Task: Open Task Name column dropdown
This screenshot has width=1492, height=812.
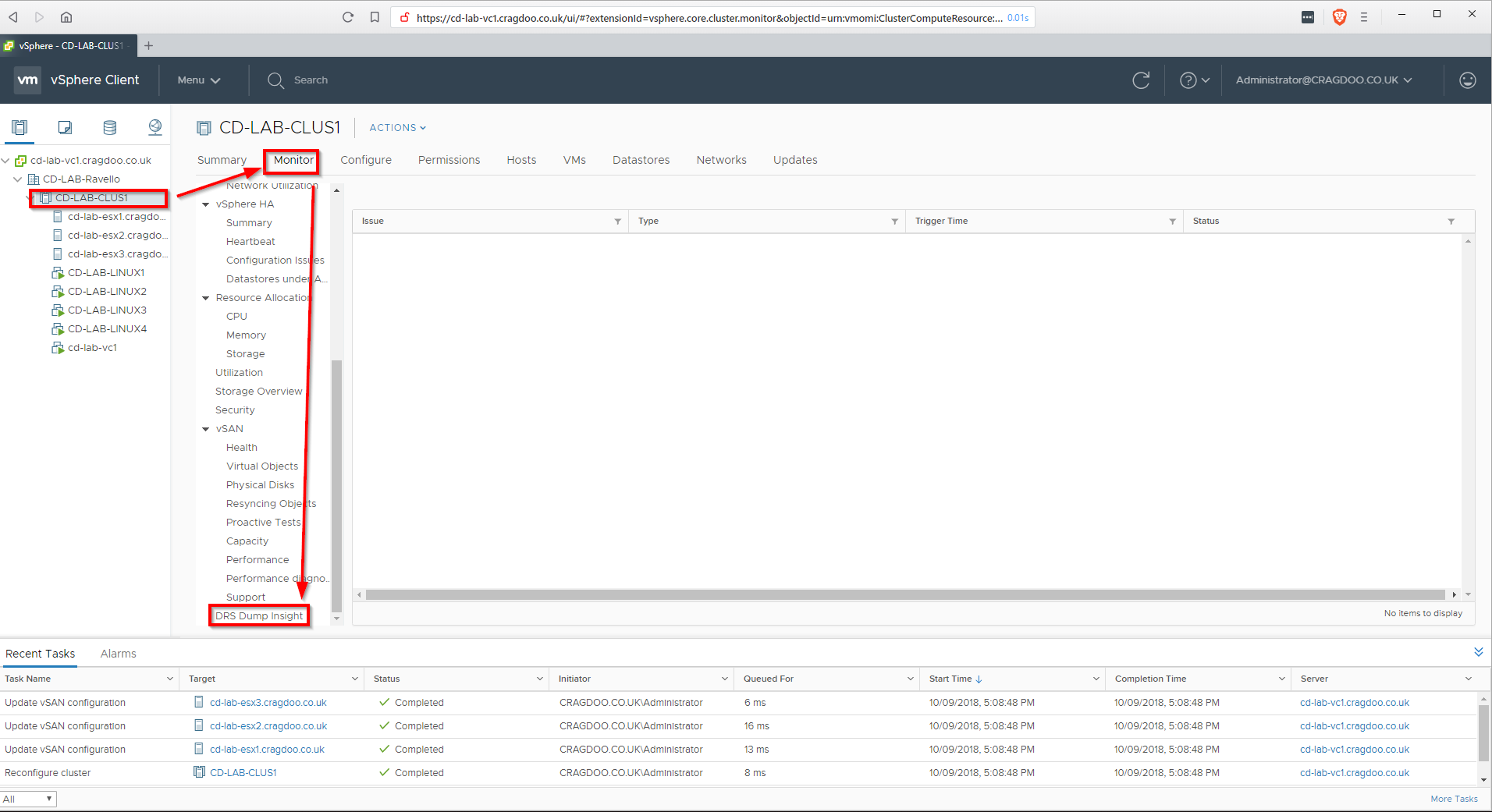Action: [170, 679]
